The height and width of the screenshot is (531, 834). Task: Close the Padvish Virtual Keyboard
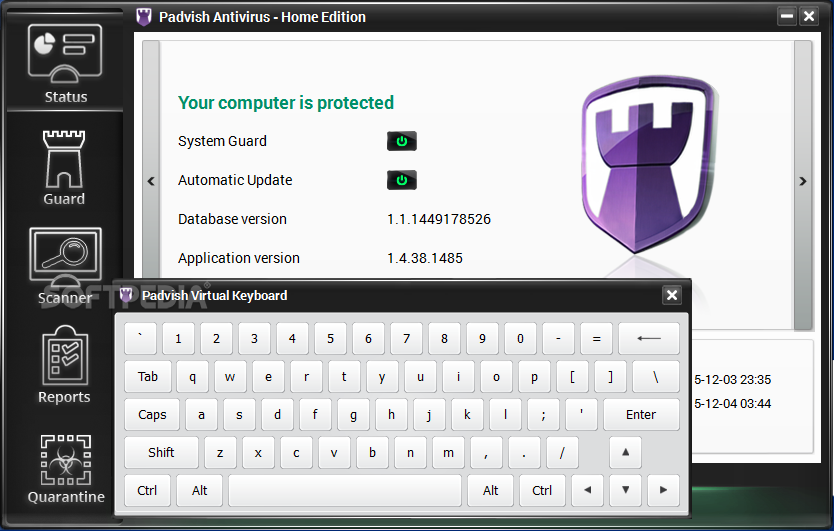[x=672, y=295]
